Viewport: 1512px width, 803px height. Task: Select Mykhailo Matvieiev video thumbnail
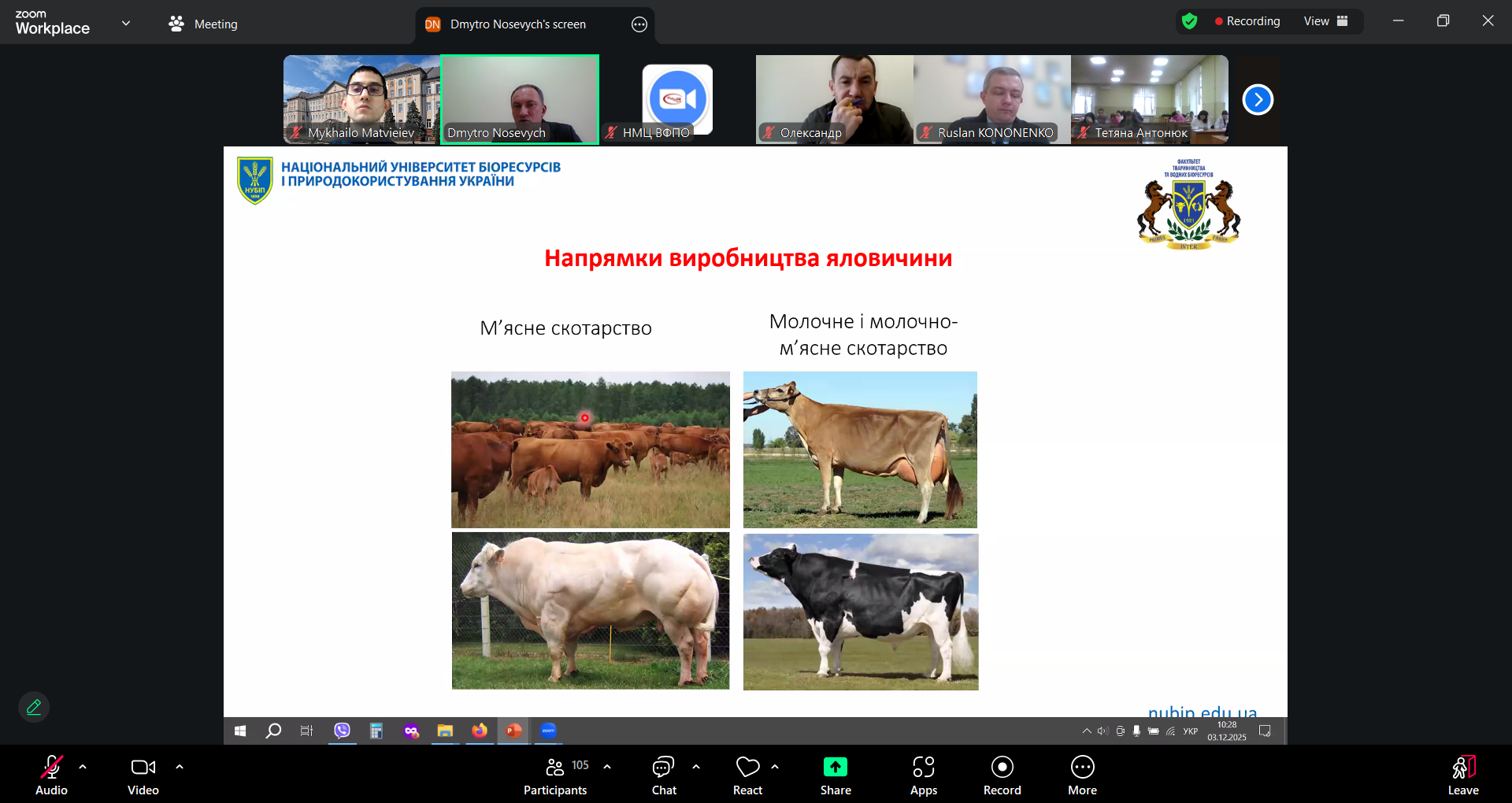(x=361, y=99)
